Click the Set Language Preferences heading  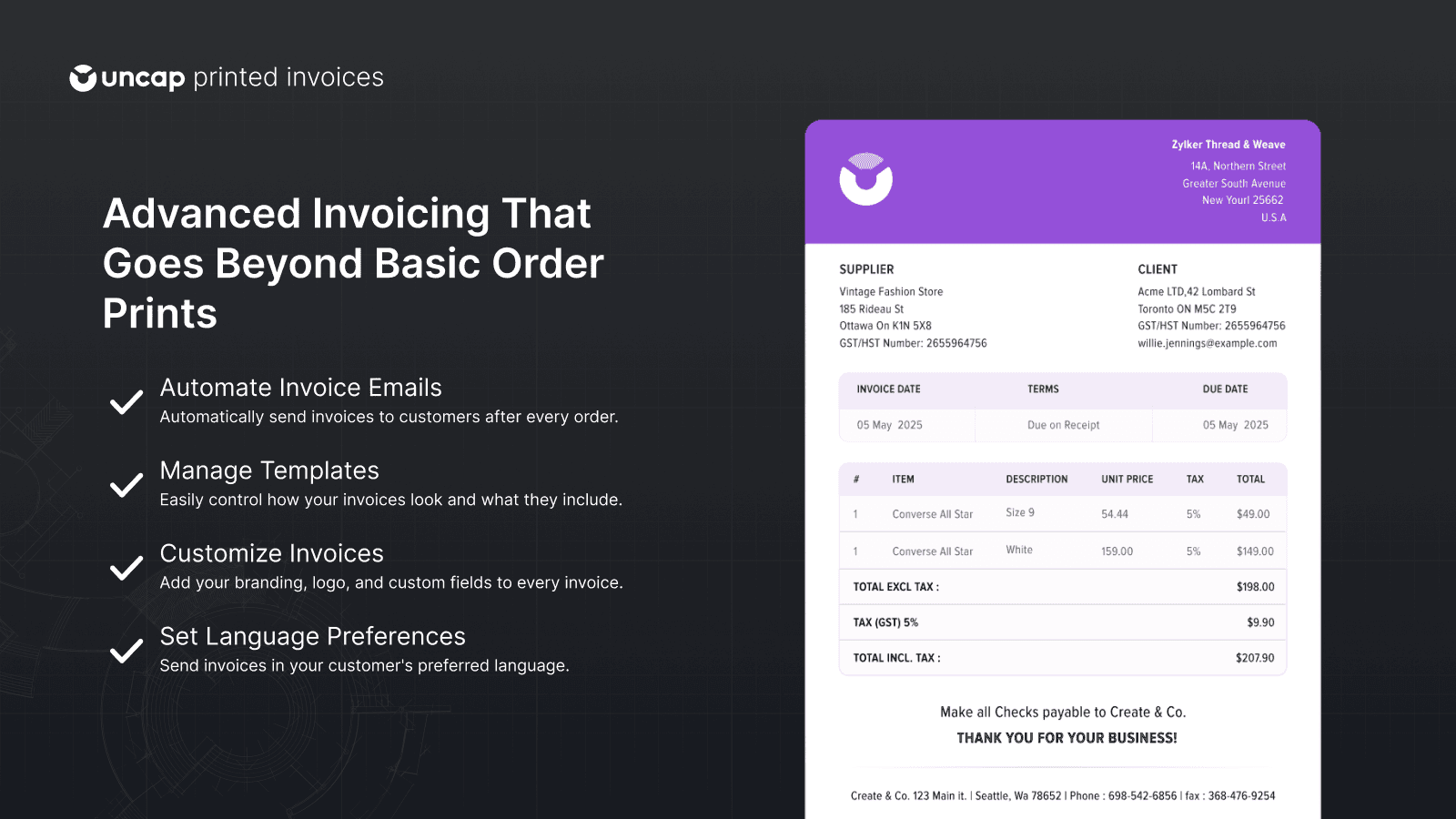pos(312,636)
